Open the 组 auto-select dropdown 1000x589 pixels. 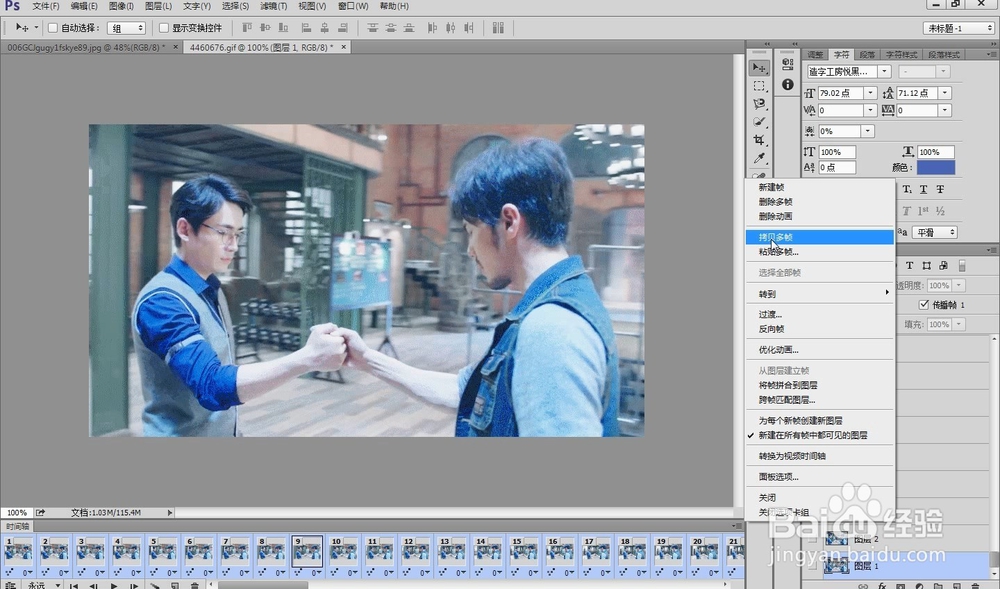tap(126, 28)
